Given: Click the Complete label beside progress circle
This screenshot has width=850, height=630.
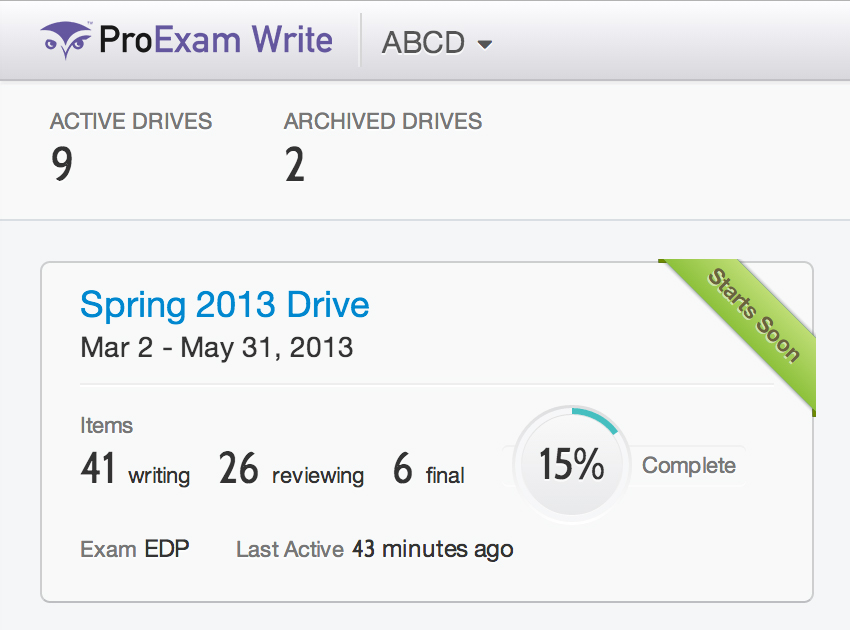Looking at the screenshot, I should point(689,465).
